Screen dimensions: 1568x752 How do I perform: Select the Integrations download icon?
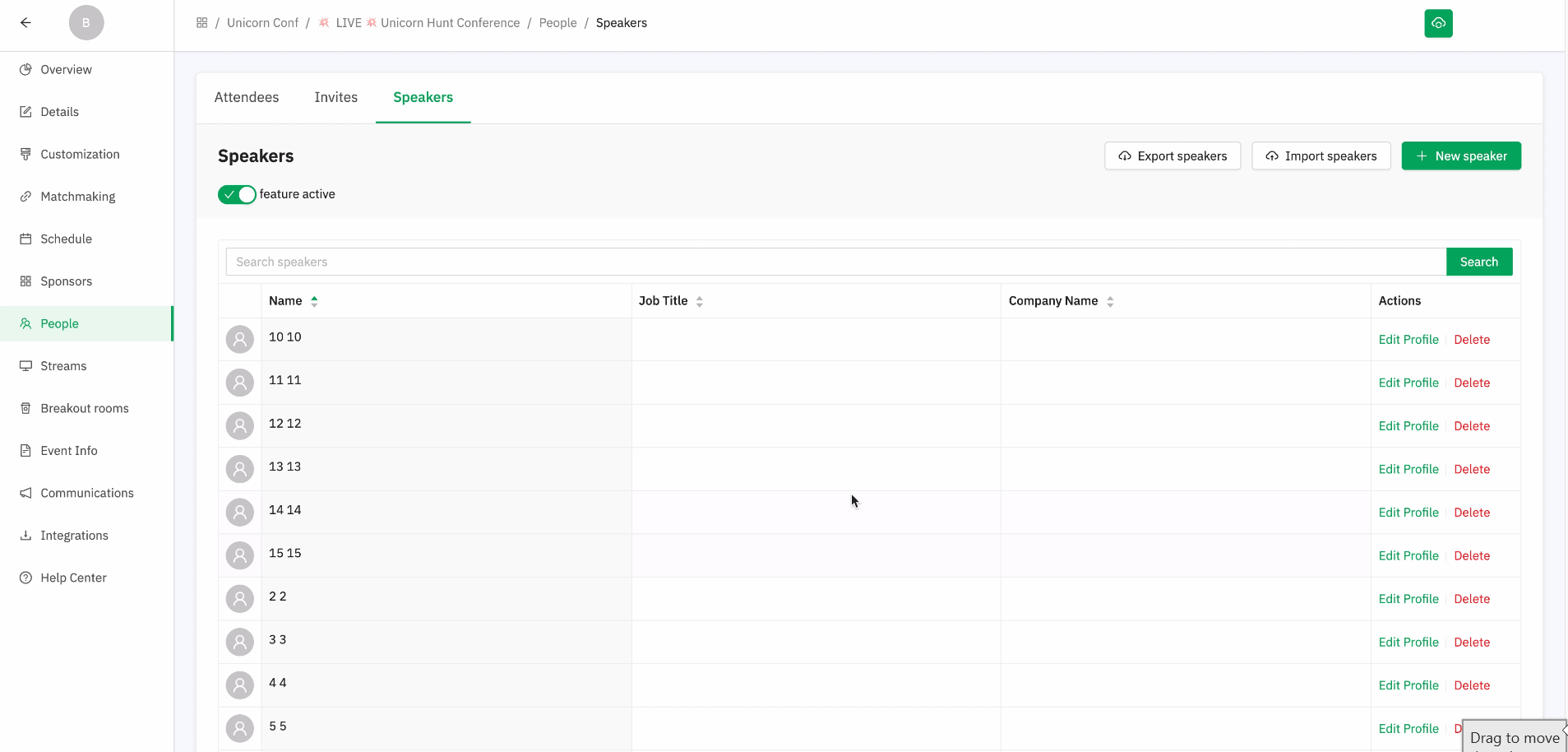25,535
